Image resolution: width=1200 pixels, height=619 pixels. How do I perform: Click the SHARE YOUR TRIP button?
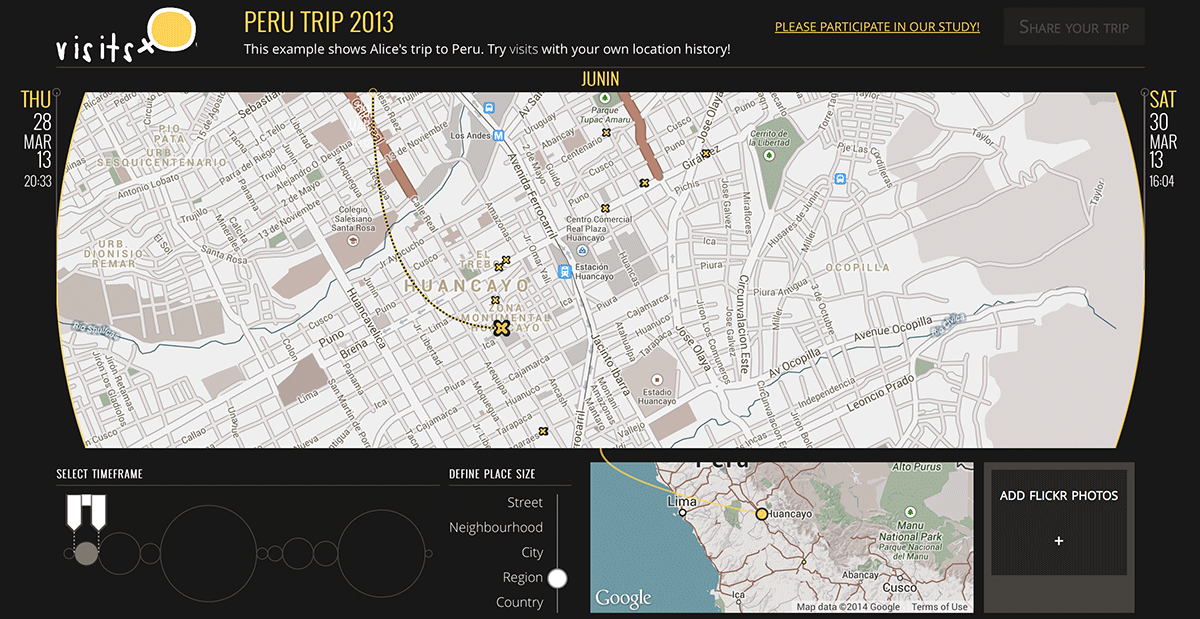click(x=1073, y=26)
